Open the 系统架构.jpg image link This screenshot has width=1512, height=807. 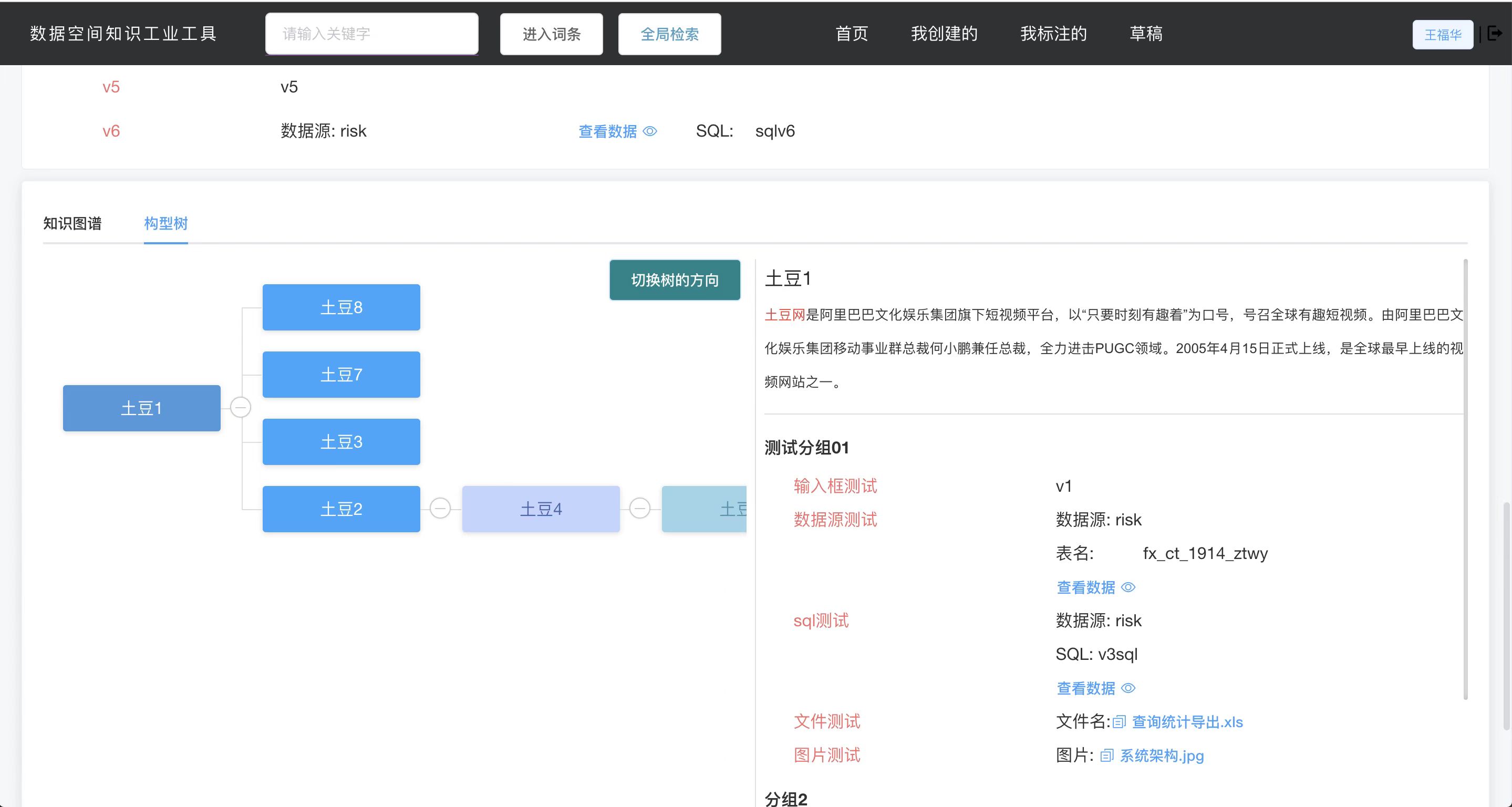click(1162, 756)
